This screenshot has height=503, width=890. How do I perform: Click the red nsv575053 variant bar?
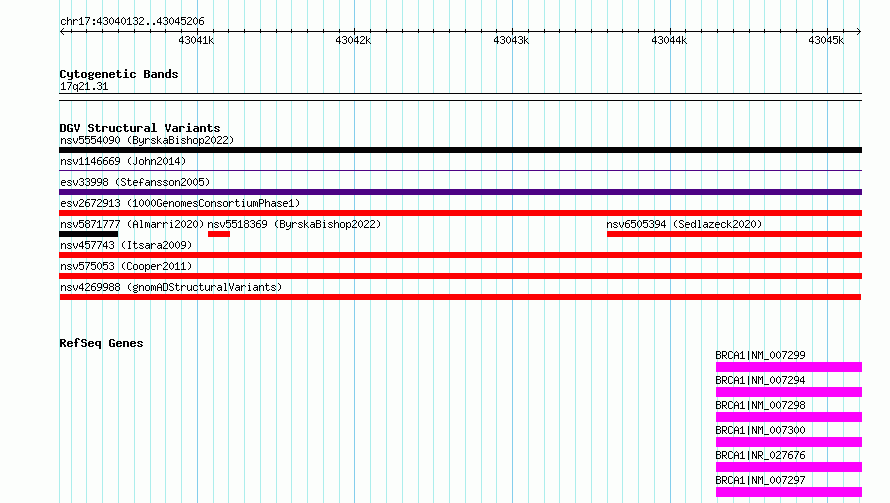coord(460,276)
